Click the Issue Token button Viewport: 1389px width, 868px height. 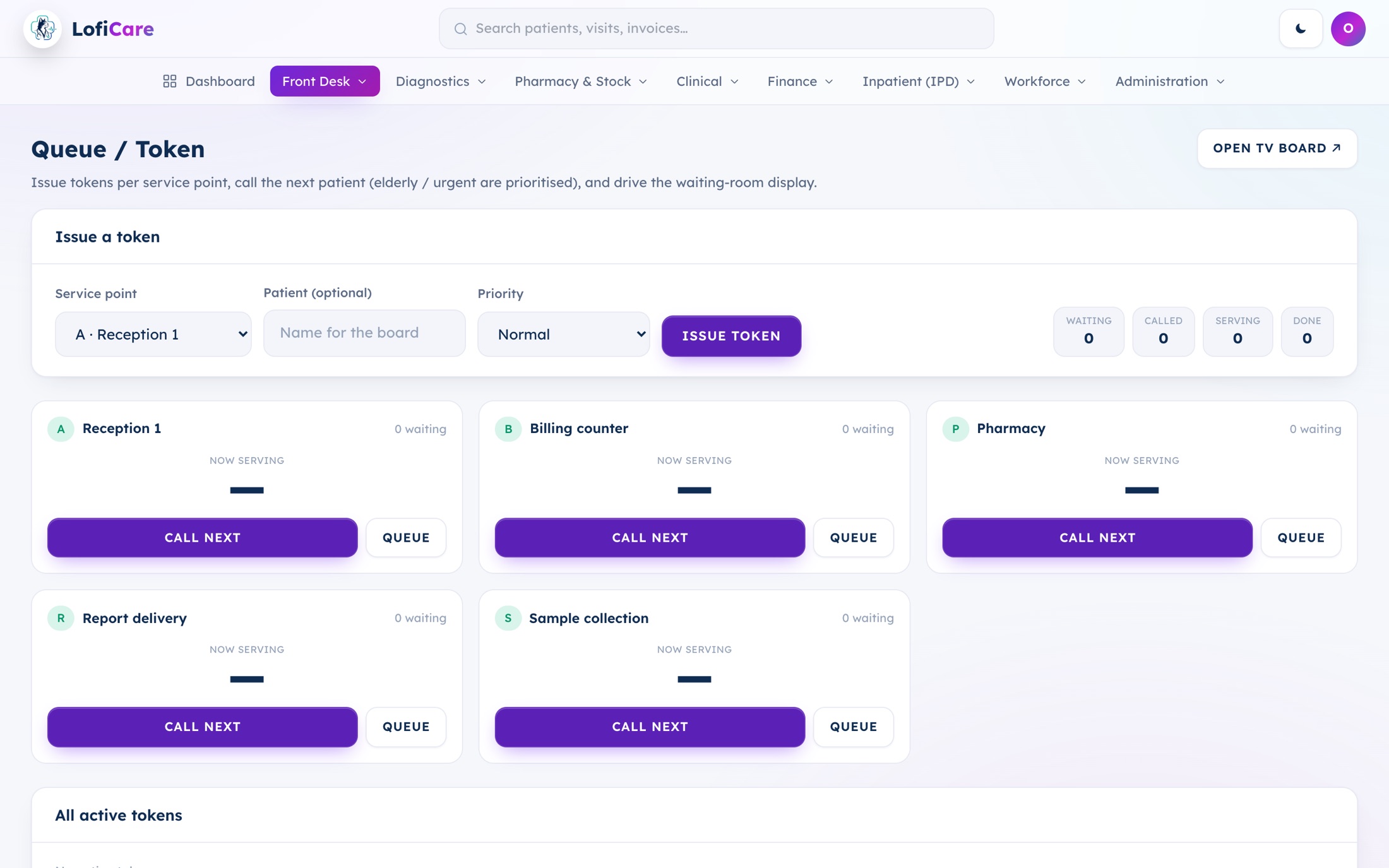tap(731, 336)
